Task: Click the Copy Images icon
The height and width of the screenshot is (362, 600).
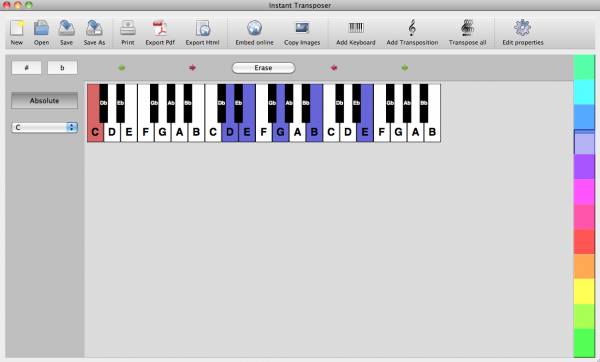Action: (x=302, y=28)
